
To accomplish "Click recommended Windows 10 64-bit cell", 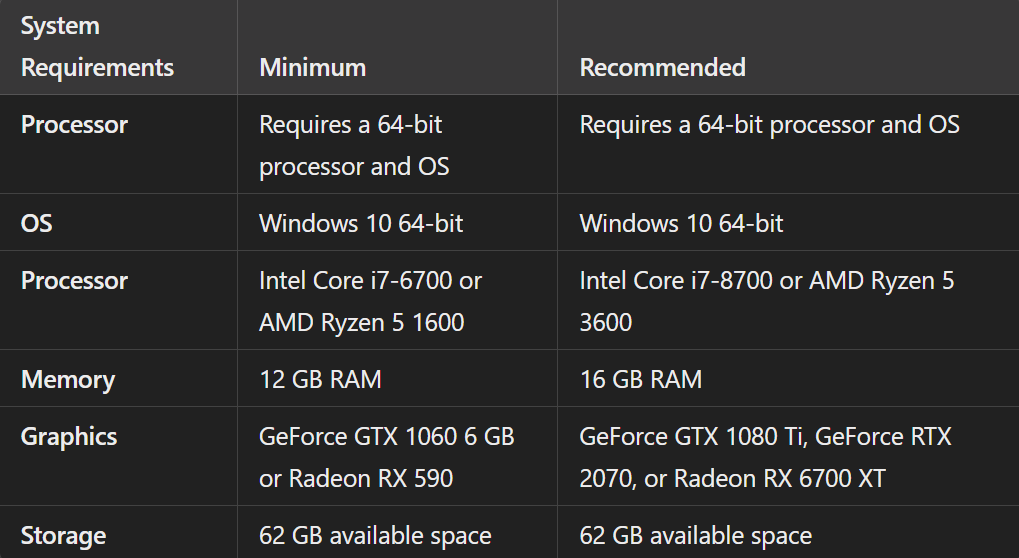I will pyautogui.click(x=681, y=223).
